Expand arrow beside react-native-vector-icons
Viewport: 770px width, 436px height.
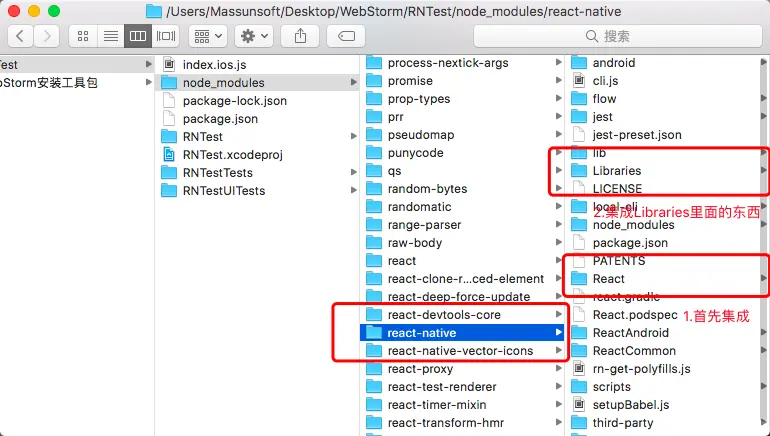558,350
